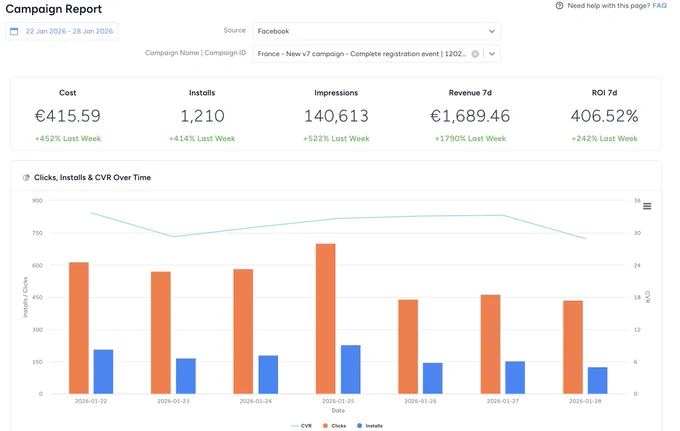The image size is (680, 431).
Task: Click the Revenue 7d value €1,689.46
Action: (x=470, y=116)
